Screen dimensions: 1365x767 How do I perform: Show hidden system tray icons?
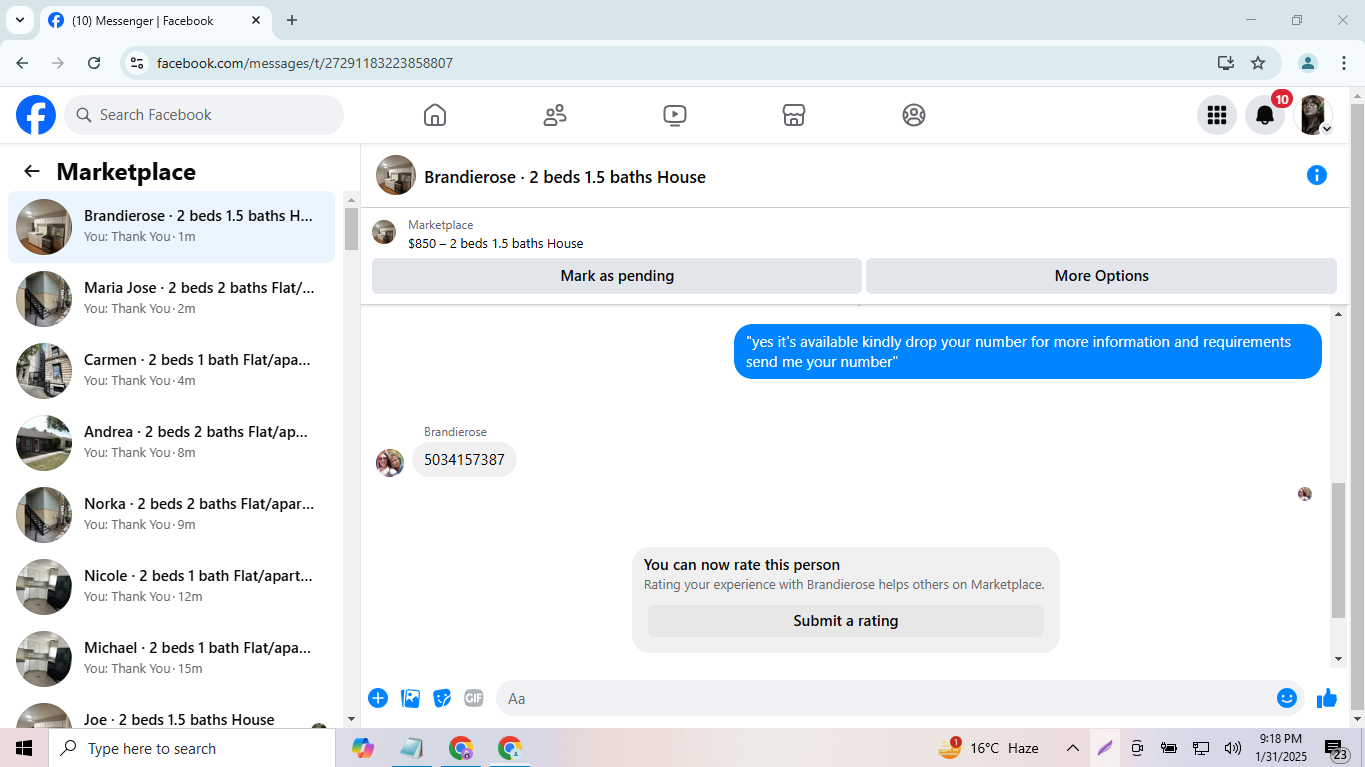(1072, 748)
